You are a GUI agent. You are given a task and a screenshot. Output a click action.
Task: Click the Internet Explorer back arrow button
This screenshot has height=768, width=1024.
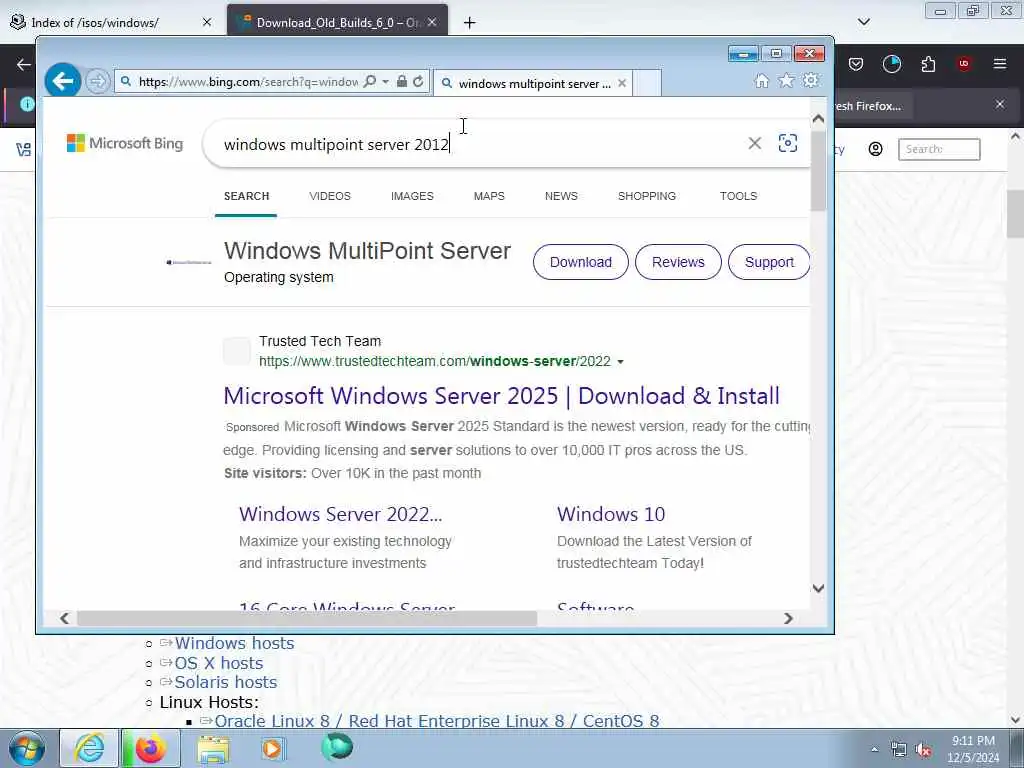click(63, 81)
